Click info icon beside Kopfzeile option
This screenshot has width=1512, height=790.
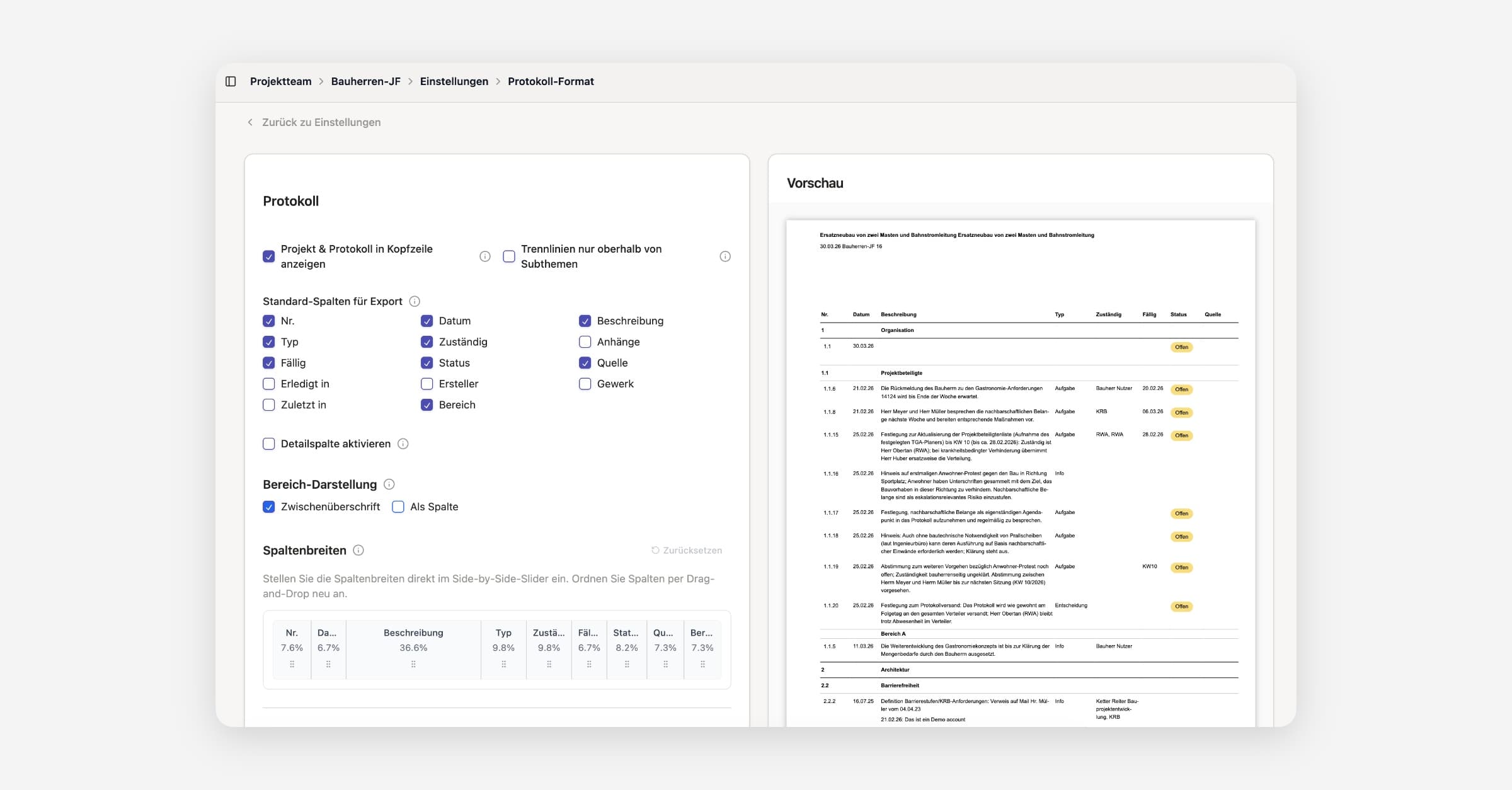485,256
